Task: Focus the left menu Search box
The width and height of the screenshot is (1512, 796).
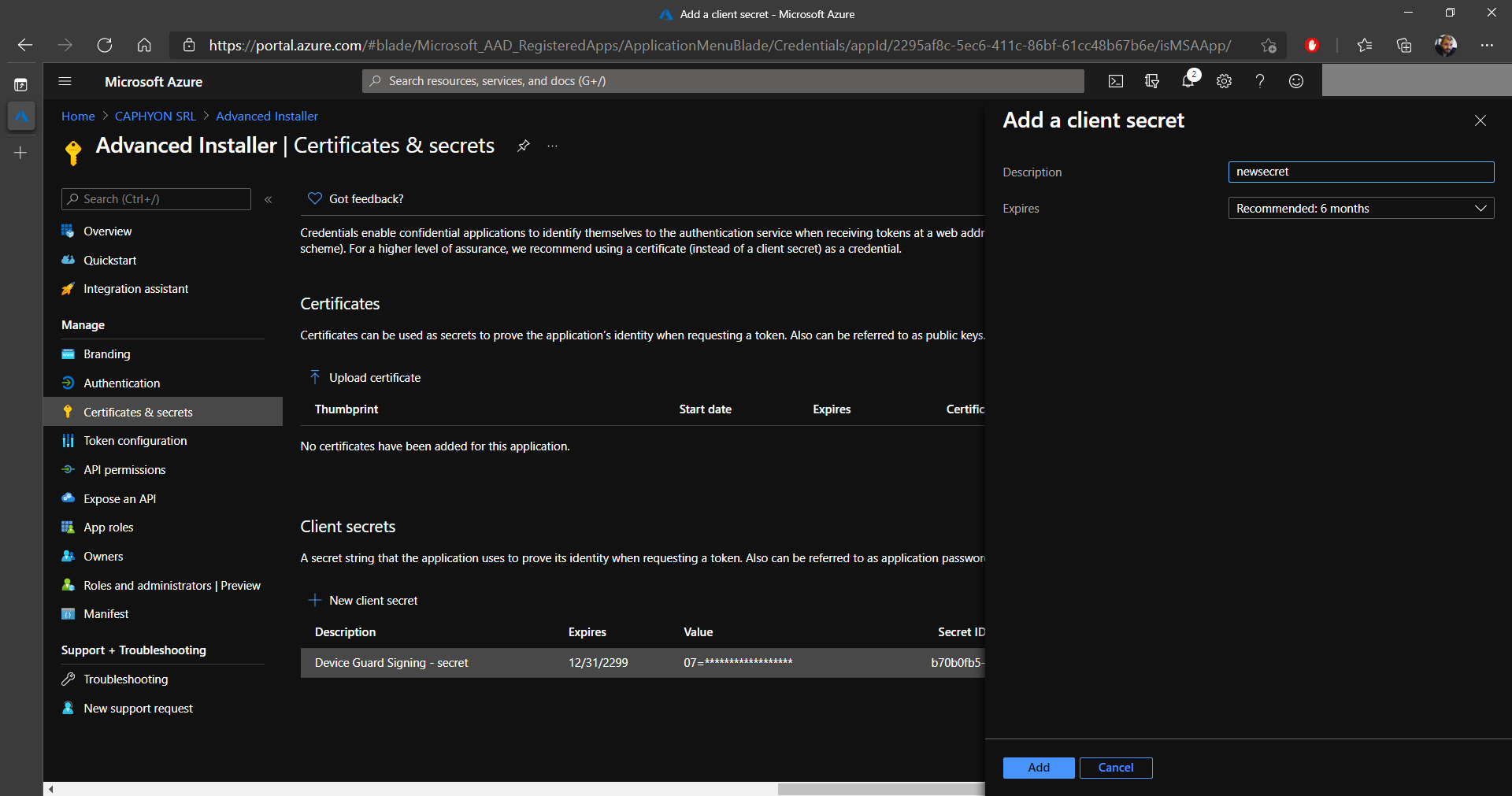Action: [156, 199]
